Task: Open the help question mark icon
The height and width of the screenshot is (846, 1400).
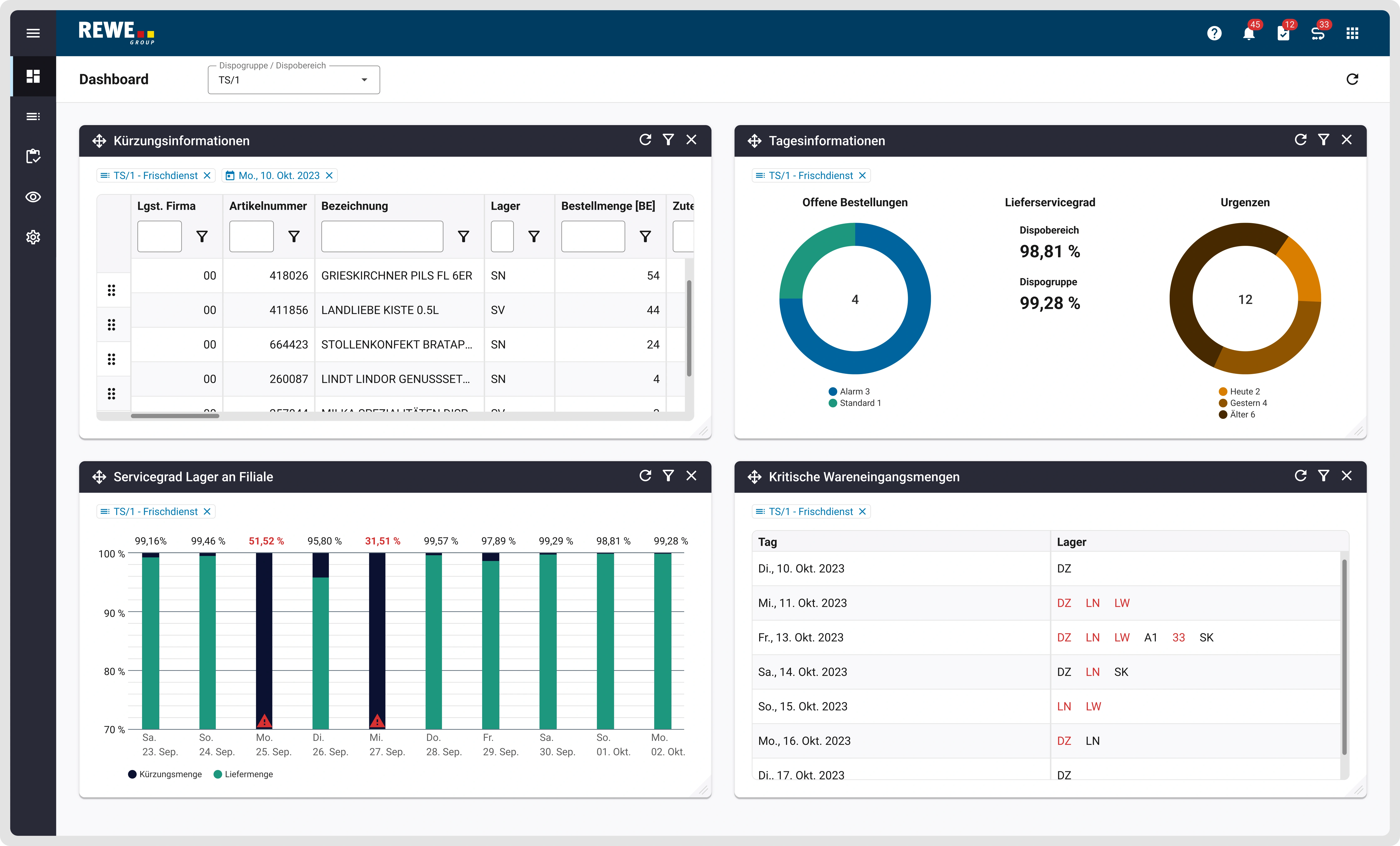Action: pos(1214,34)
